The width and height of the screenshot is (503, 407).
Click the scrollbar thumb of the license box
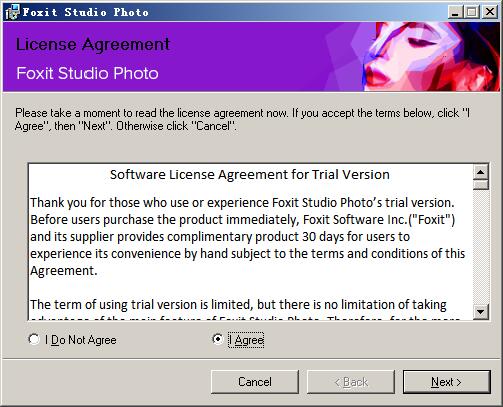click(x=480, y=185)
